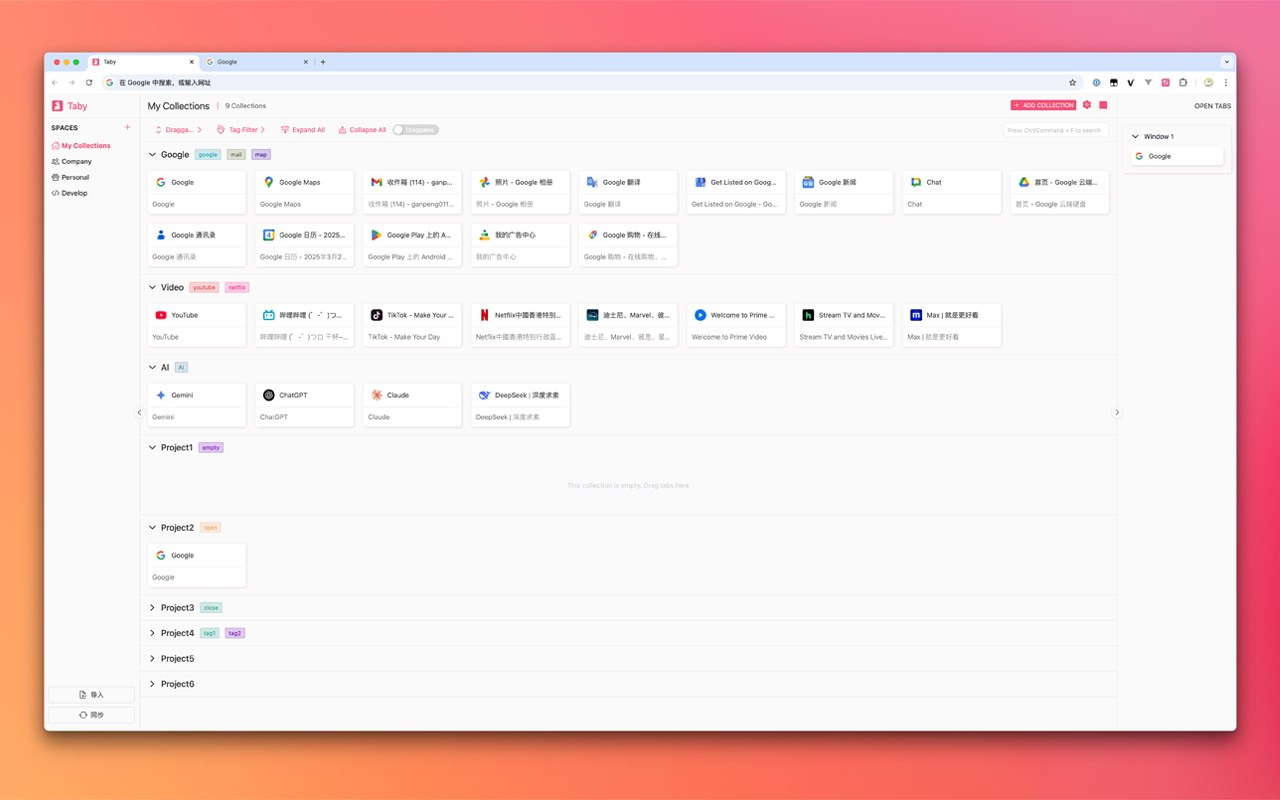Expand the Project6 collection

[x=153, y=684]
